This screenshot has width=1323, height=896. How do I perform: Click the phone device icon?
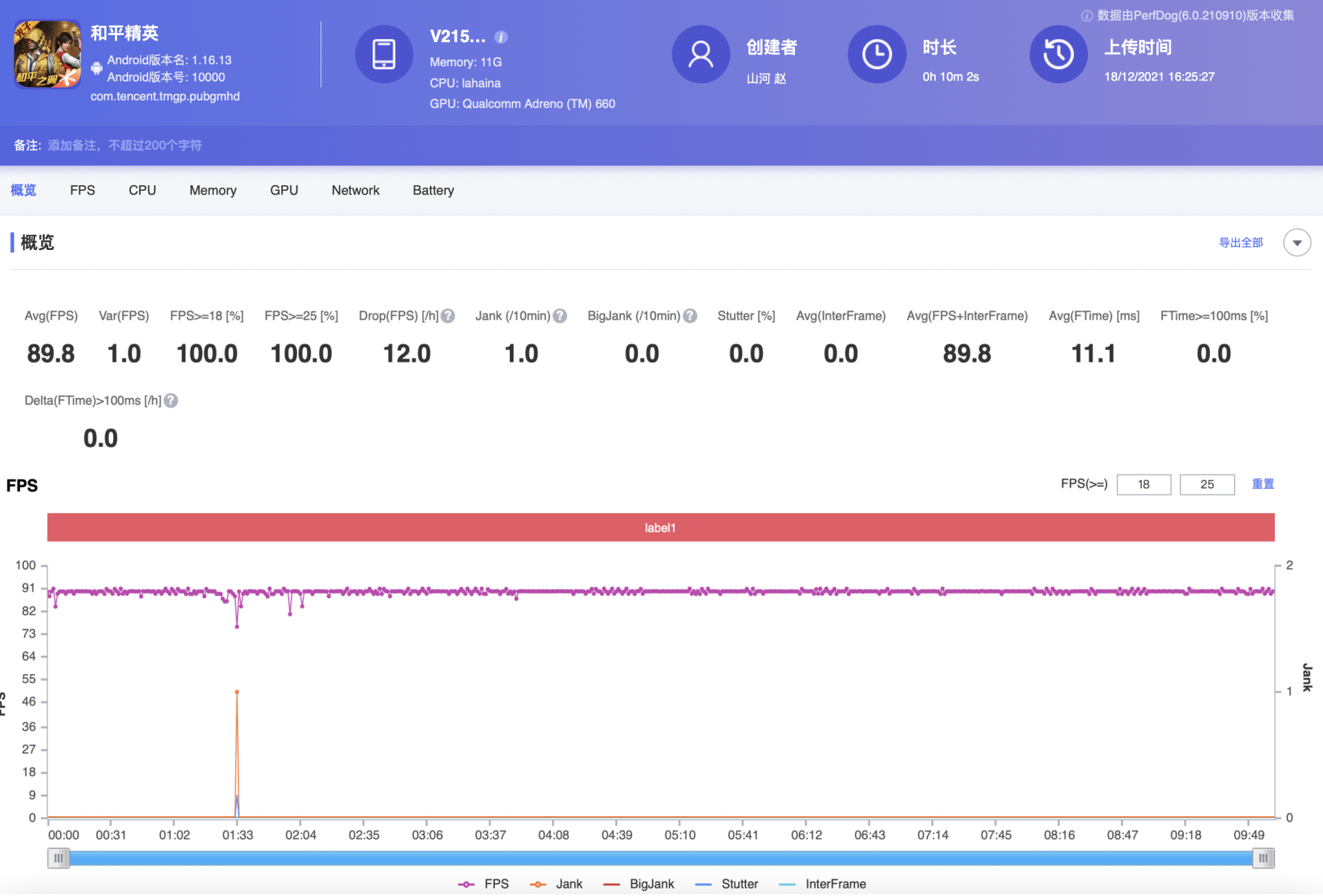tap(384, 54)
